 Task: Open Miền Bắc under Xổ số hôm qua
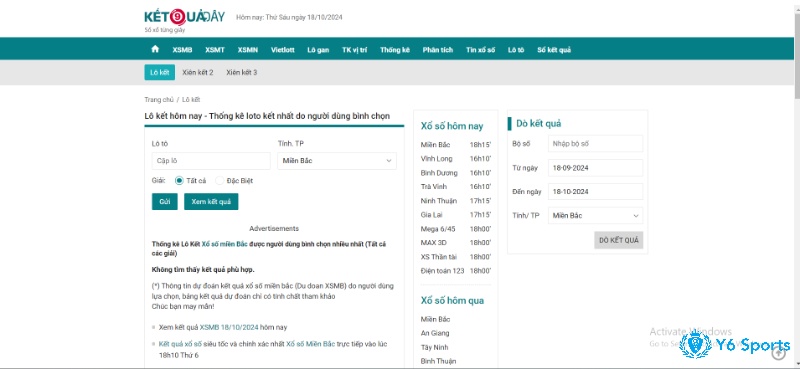coord(436,319)
